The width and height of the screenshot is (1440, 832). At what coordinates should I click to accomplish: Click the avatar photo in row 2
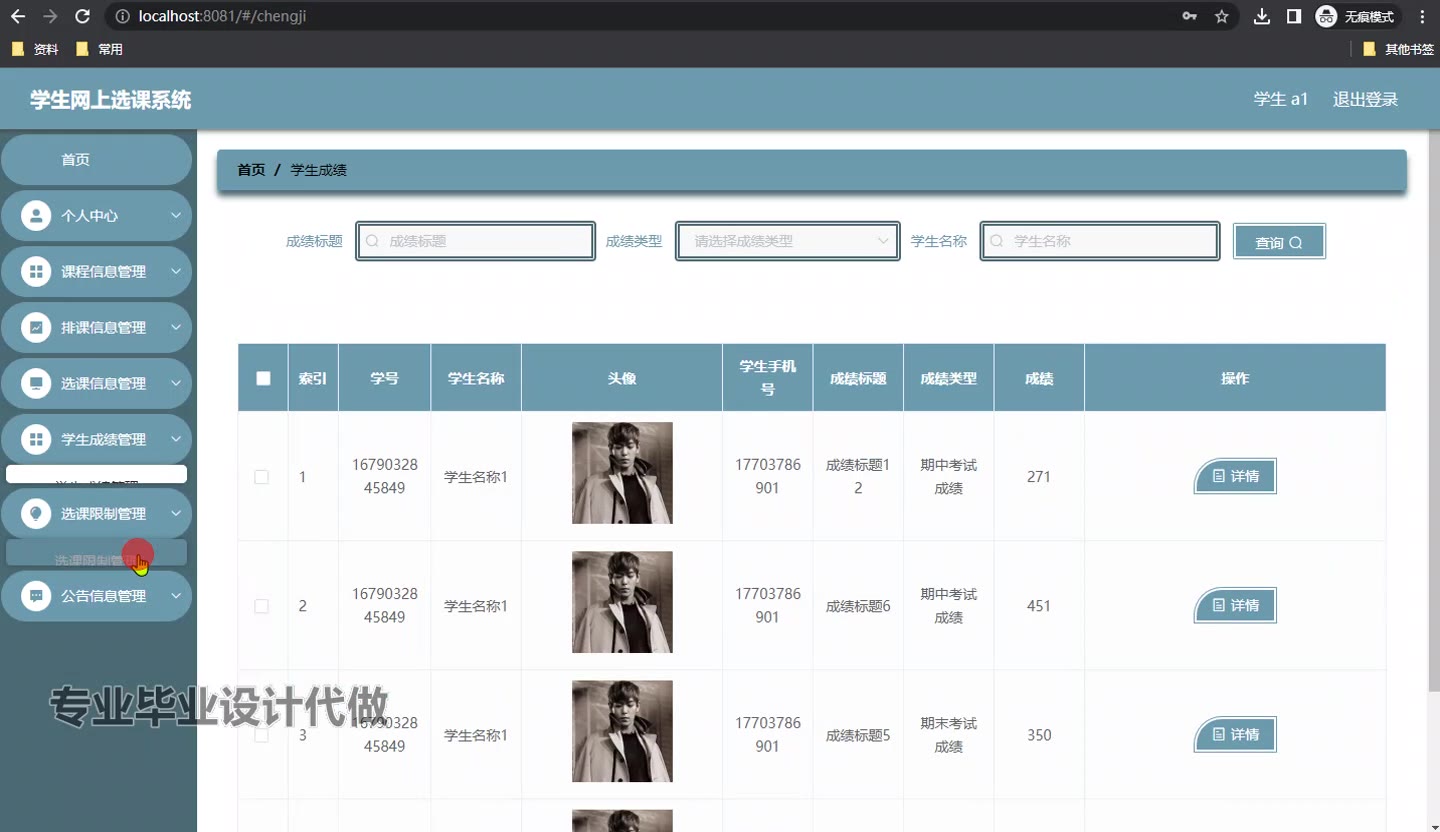tap(622, 602)
